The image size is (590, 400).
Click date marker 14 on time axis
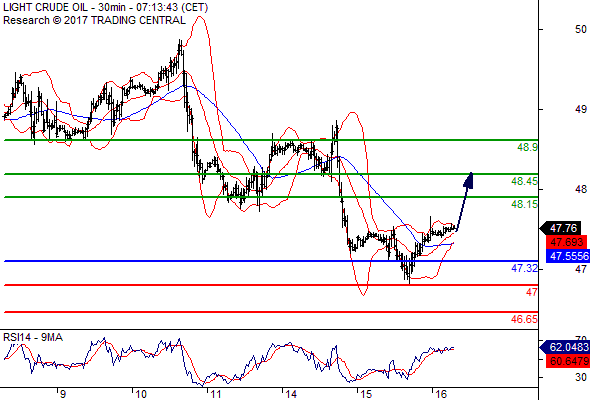point(290,394)
